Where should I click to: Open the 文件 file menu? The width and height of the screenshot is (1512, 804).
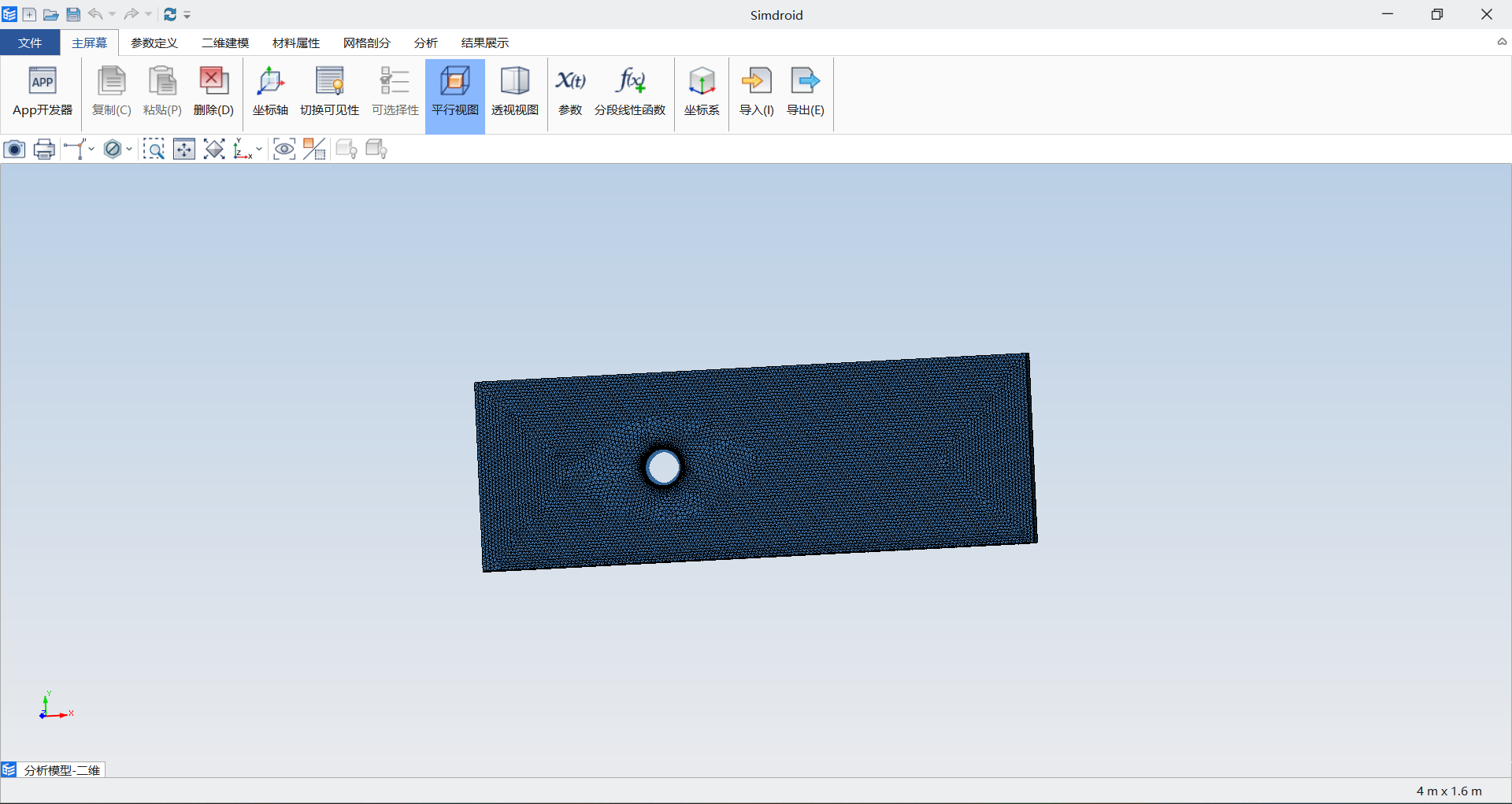[30, 43]
